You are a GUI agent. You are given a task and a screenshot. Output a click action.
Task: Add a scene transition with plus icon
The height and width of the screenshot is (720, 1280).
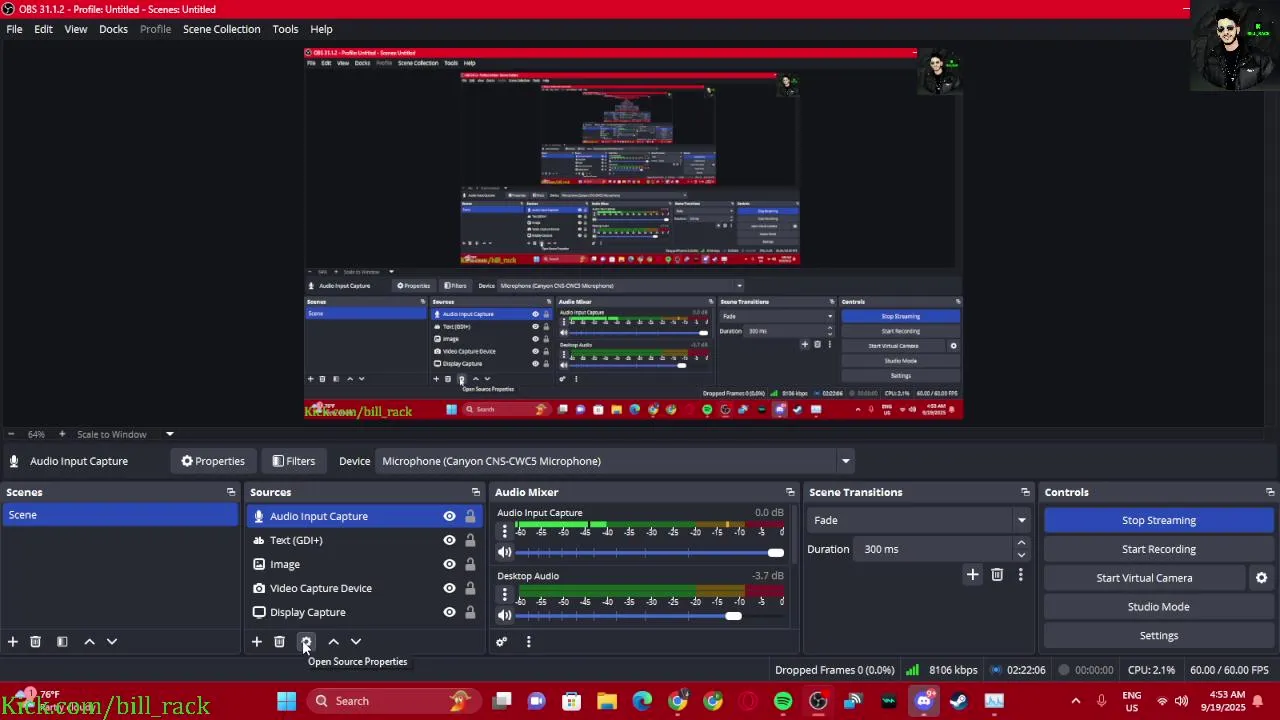972,574
